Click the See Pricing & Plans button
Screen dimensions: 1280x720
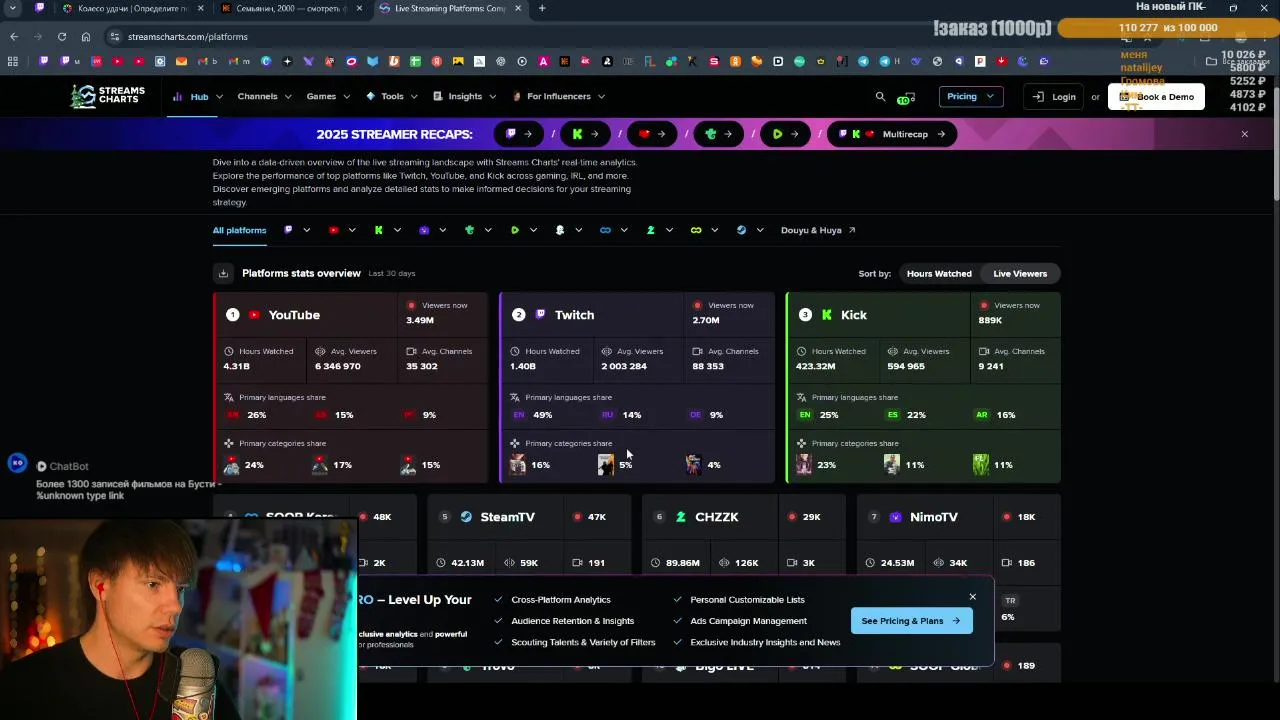point(911,621)
